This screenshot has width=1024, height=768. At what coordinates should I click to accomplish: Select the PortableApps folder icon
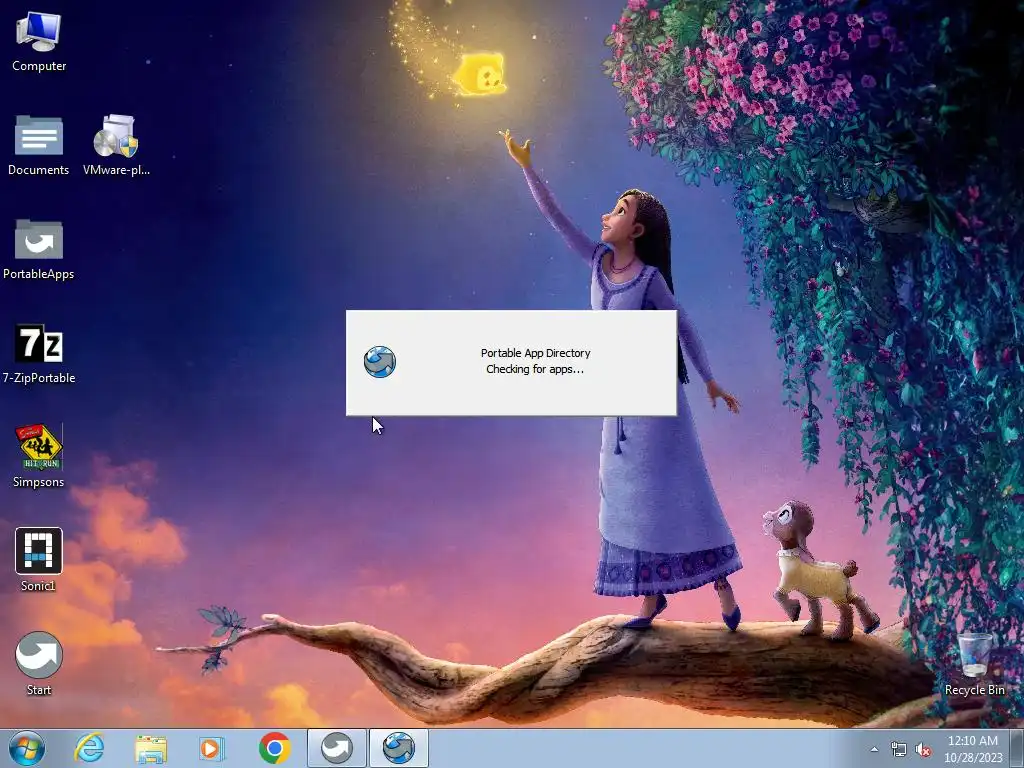pos(39,249)
